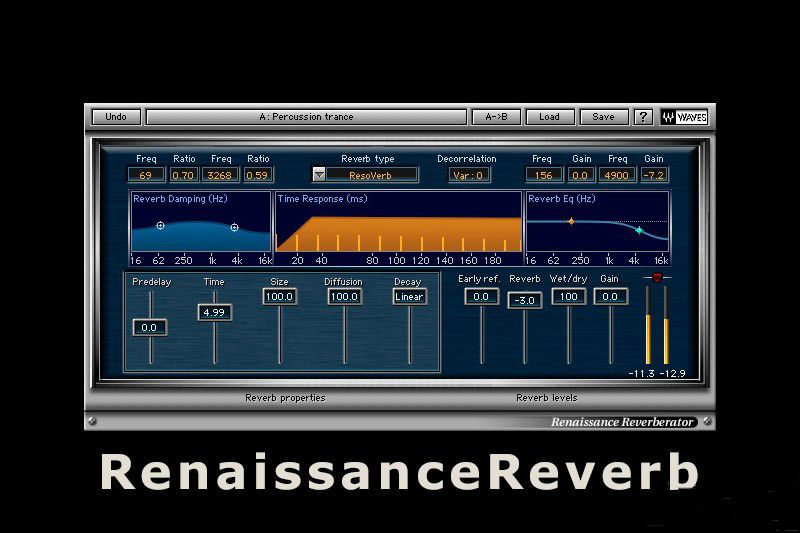Click the Renaissance Reverberator title text

(622, 422)
